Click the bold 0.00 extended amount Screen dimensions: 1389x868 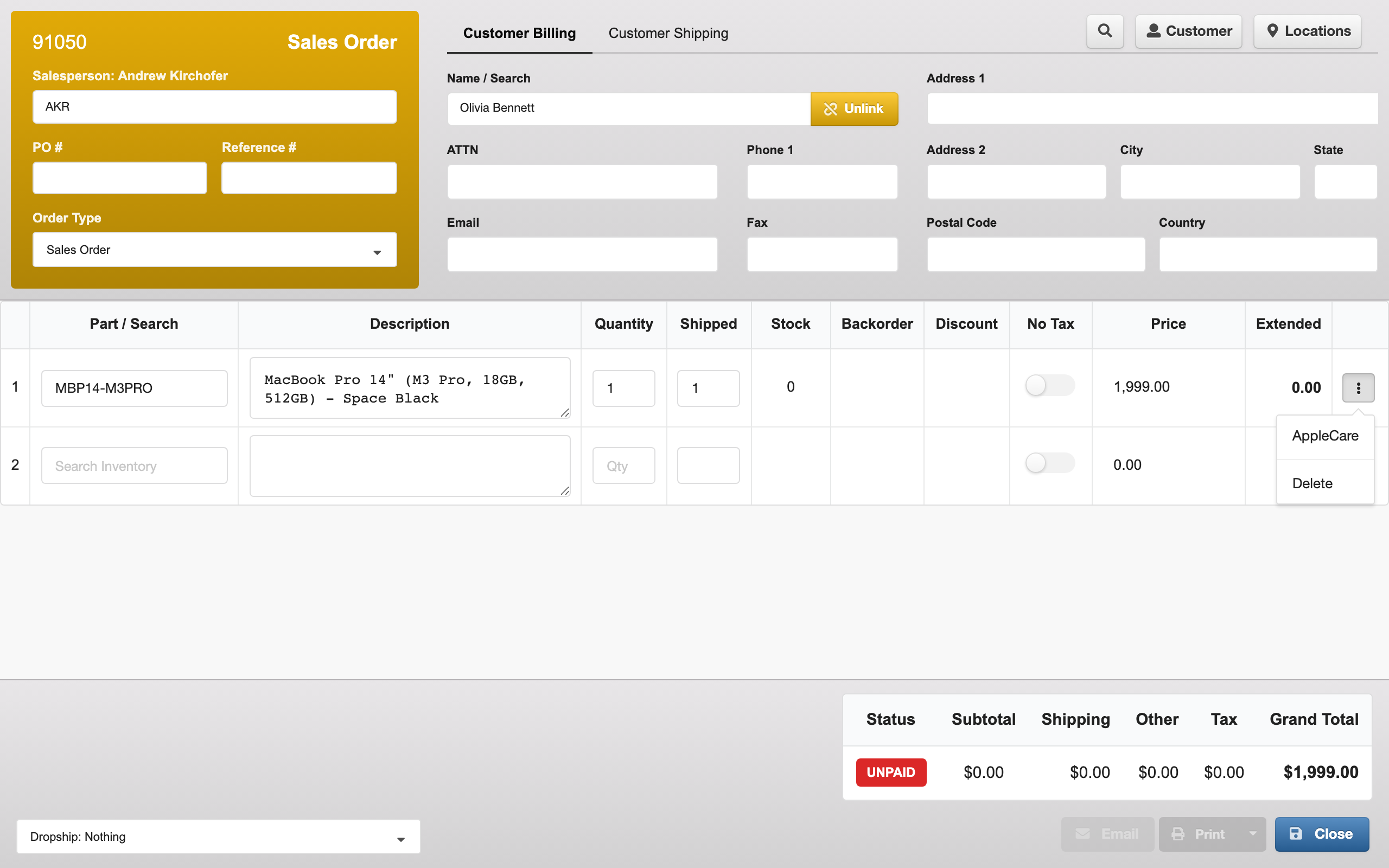tap(1306, 387)
